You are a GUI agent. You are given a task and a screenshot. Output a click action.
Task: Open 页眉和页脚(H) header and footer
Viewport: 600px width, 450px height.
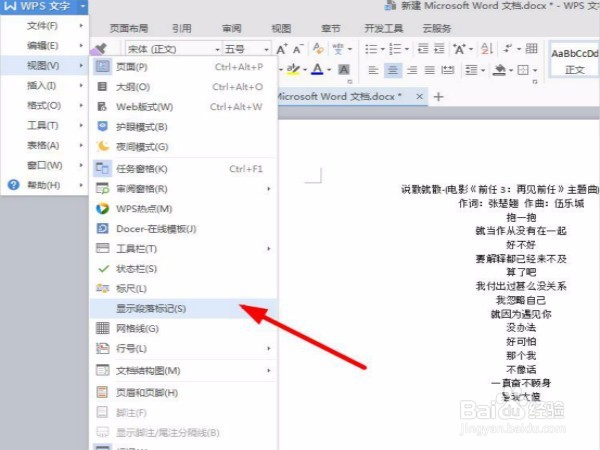(183, 393)
